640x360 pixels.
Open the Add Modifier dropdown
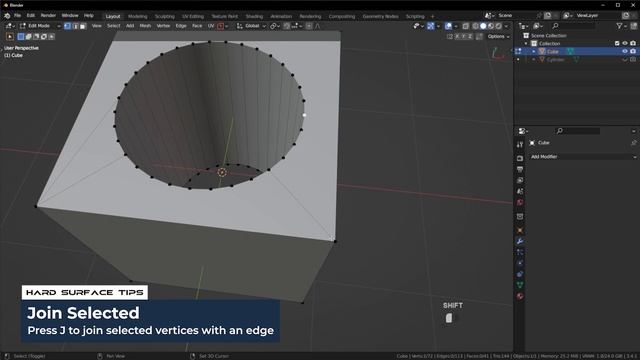[x=582, y=157]
